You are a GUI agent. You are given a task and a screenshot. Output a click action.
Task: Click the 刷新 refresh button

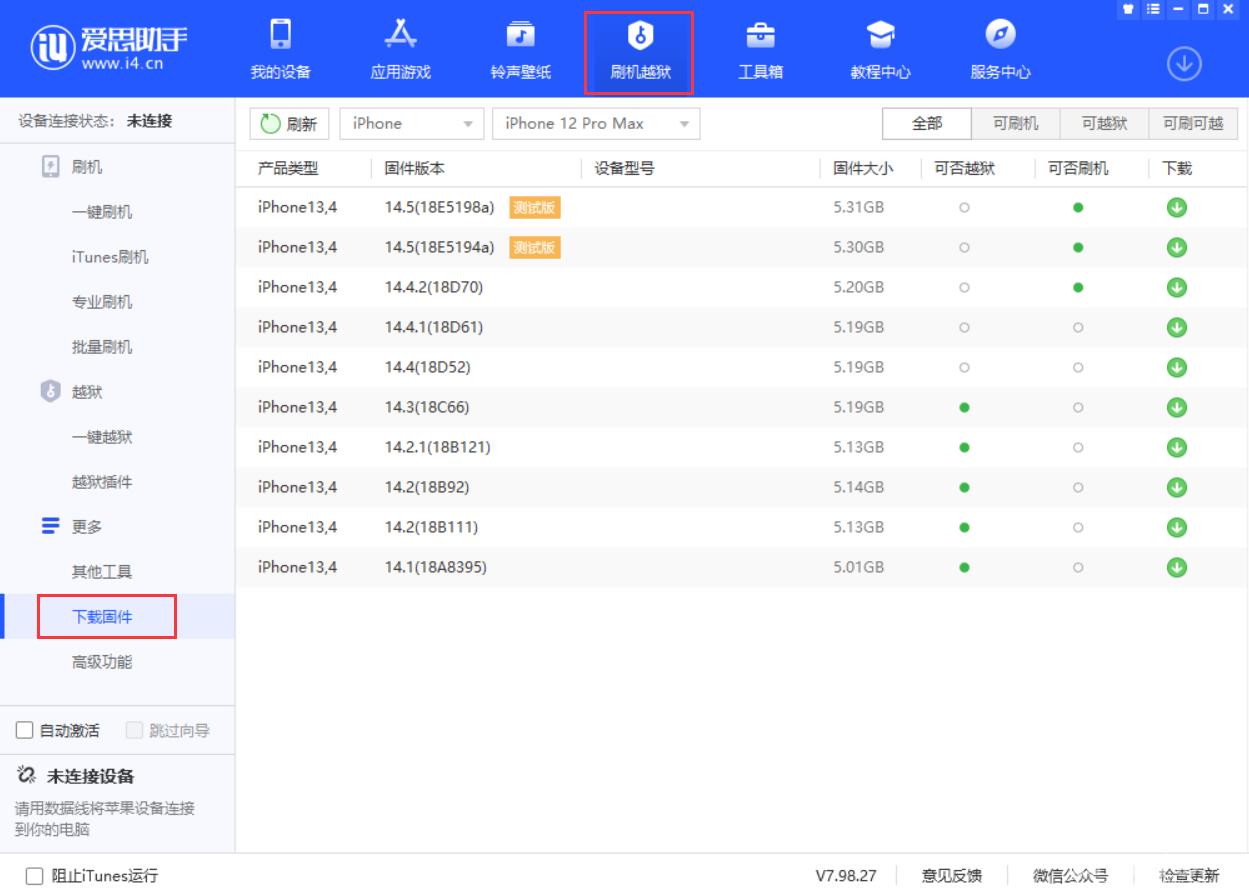(x=290, y=123)
